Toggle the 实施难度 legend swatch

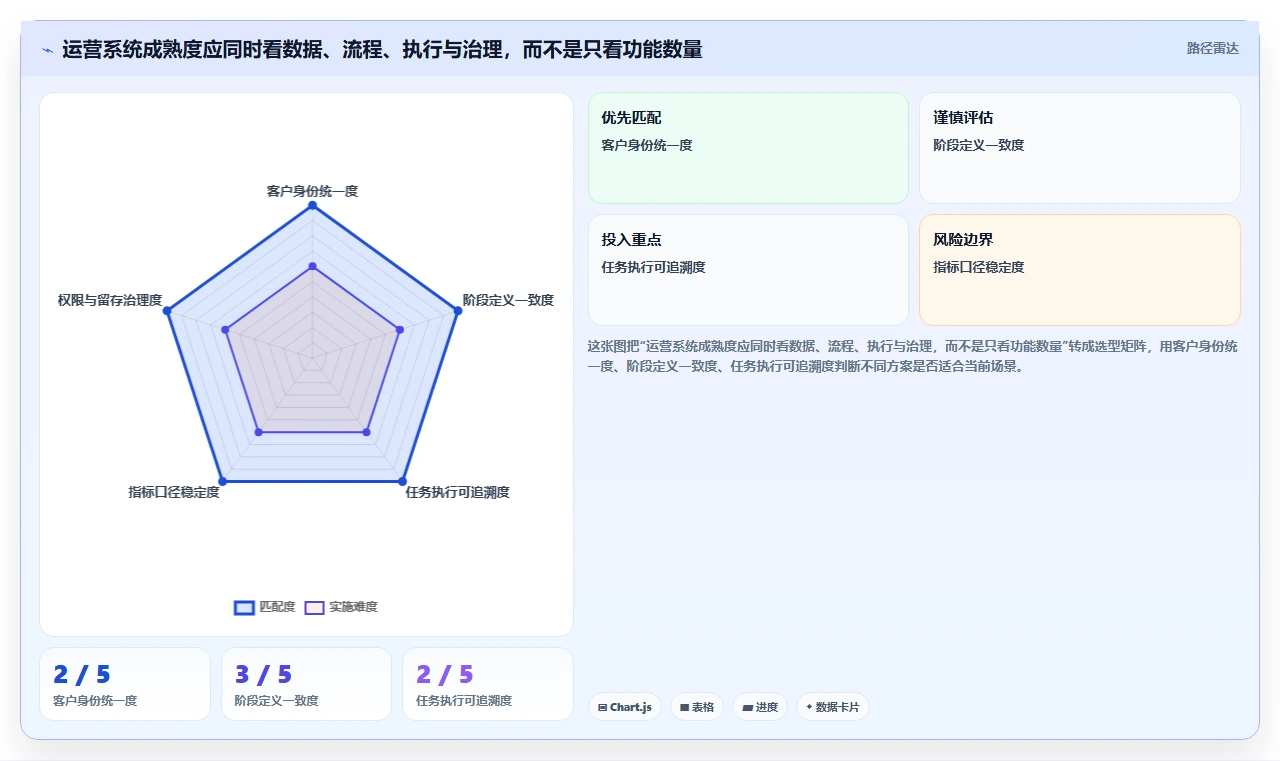314,607
